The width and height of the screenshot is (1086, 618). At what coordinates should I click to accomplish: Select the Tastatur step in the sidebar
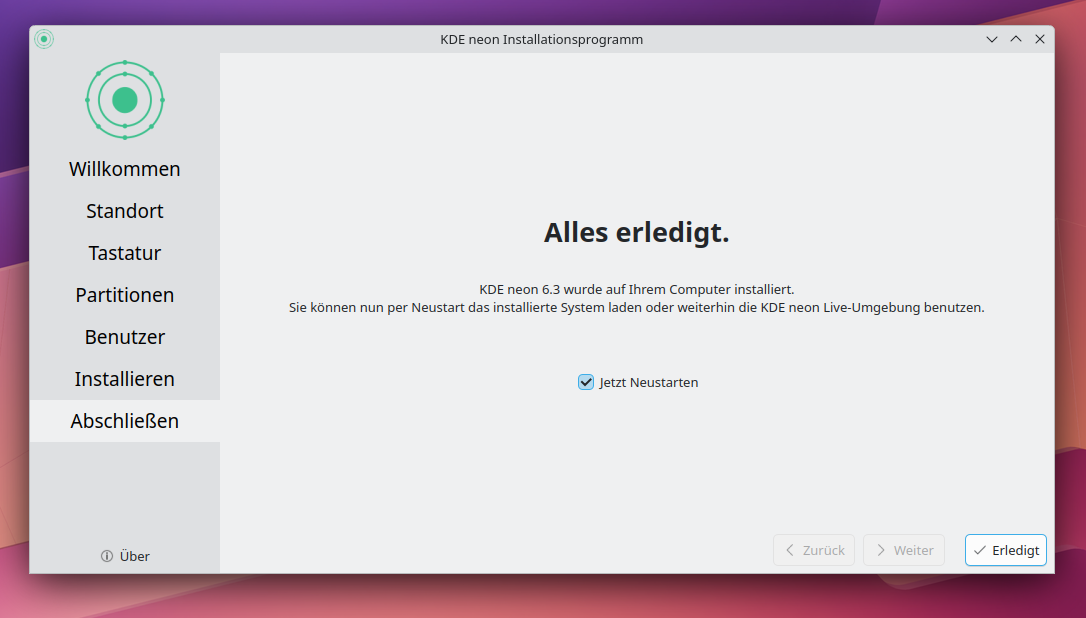pyautogui.click(x=125, y=253)
